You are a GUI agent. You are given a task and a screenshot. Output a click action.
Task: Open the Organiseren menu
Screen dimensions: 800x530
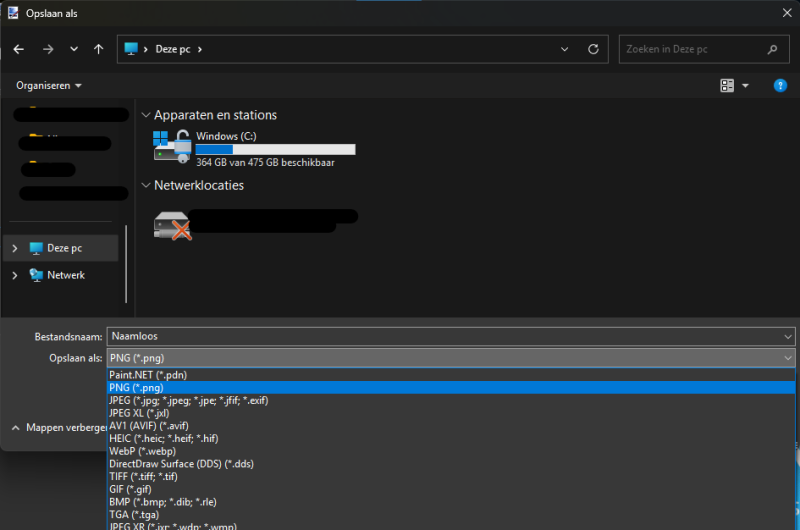(48, 86)
